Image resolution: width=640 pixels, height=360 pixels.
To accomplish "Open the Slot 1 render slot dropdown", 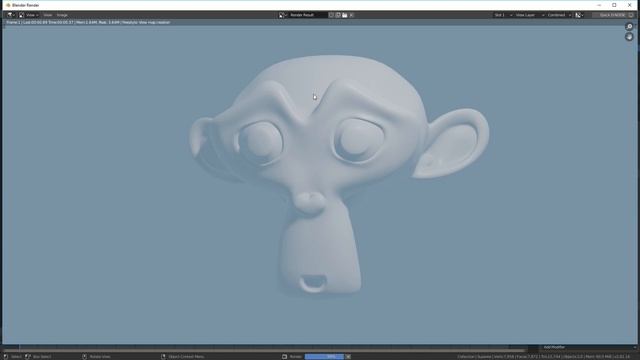I will tap(503, 15).
